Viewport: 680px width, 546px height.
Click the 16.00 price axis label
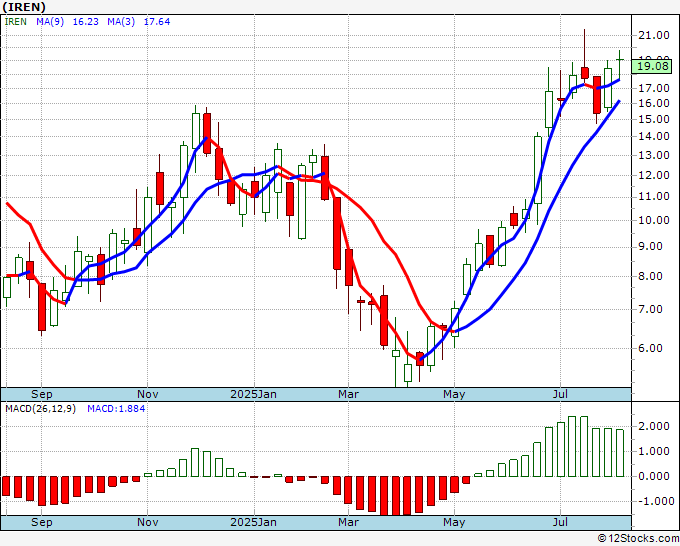click(x=654, y=104)
